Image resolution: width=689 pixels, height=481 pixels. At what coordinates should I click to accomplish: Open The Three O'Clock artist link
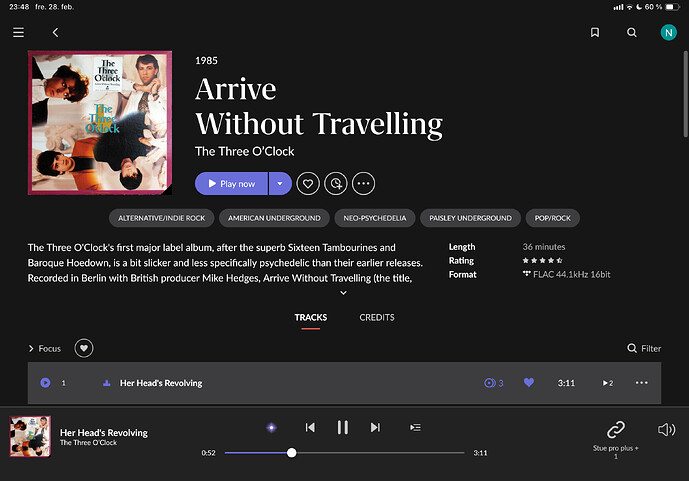(x=245, y=151)
